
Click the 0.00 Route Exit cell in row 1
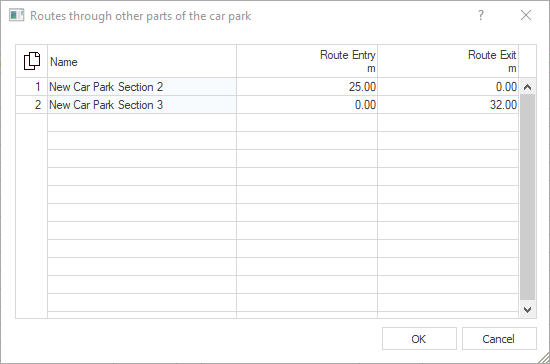click(448, 87)
